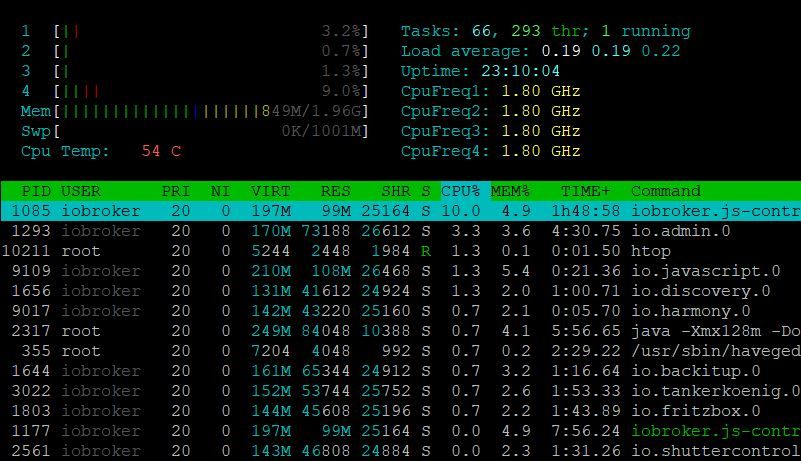801x461 pixels.
Task: Select the io.admin.0 process row
Action: pyautogui.click(x=400, y=231)
